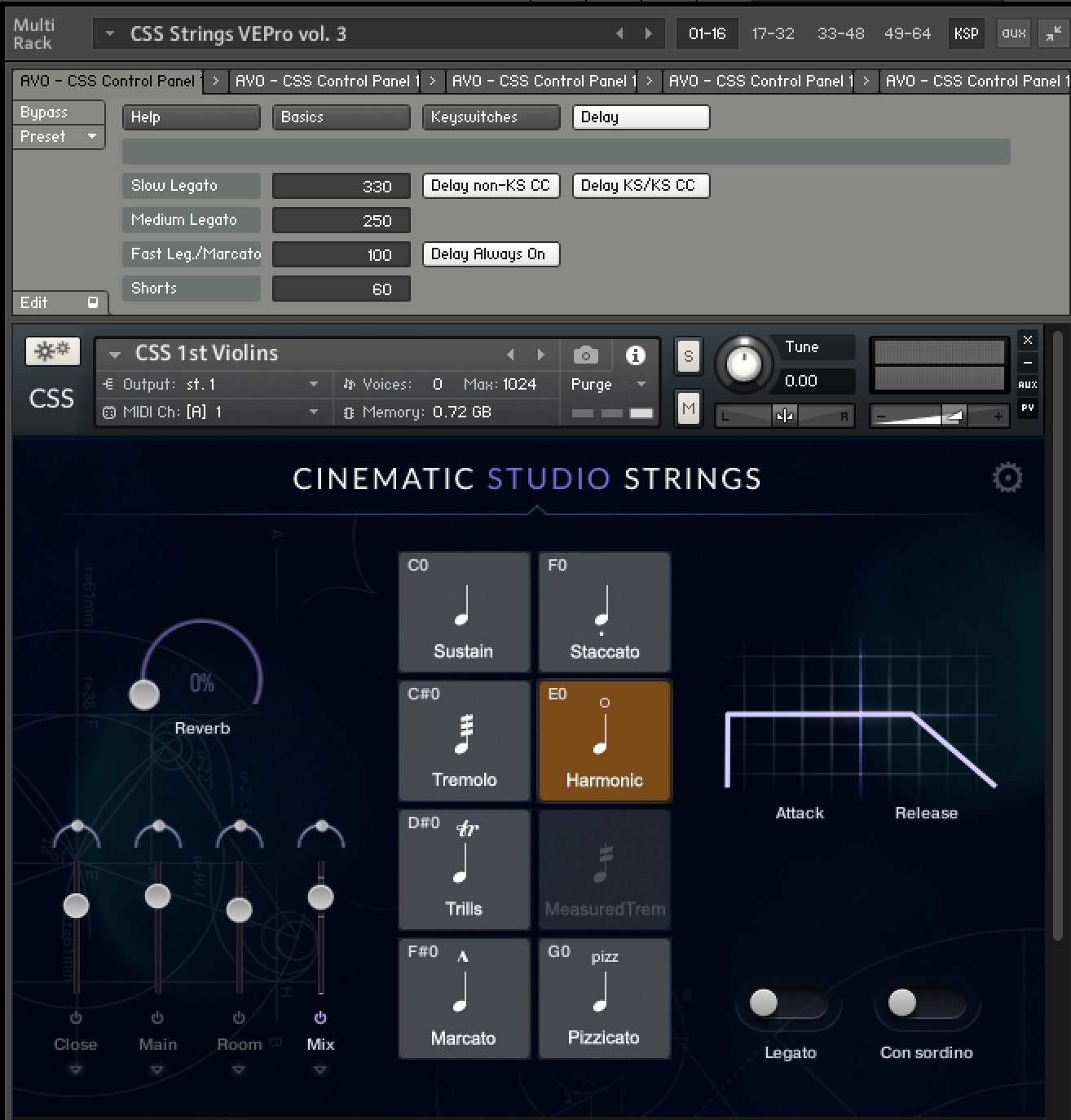Screen dimensions: 1071x1120
Task: Switch to instrument page 49-64
Action: [x=907, y=33]
